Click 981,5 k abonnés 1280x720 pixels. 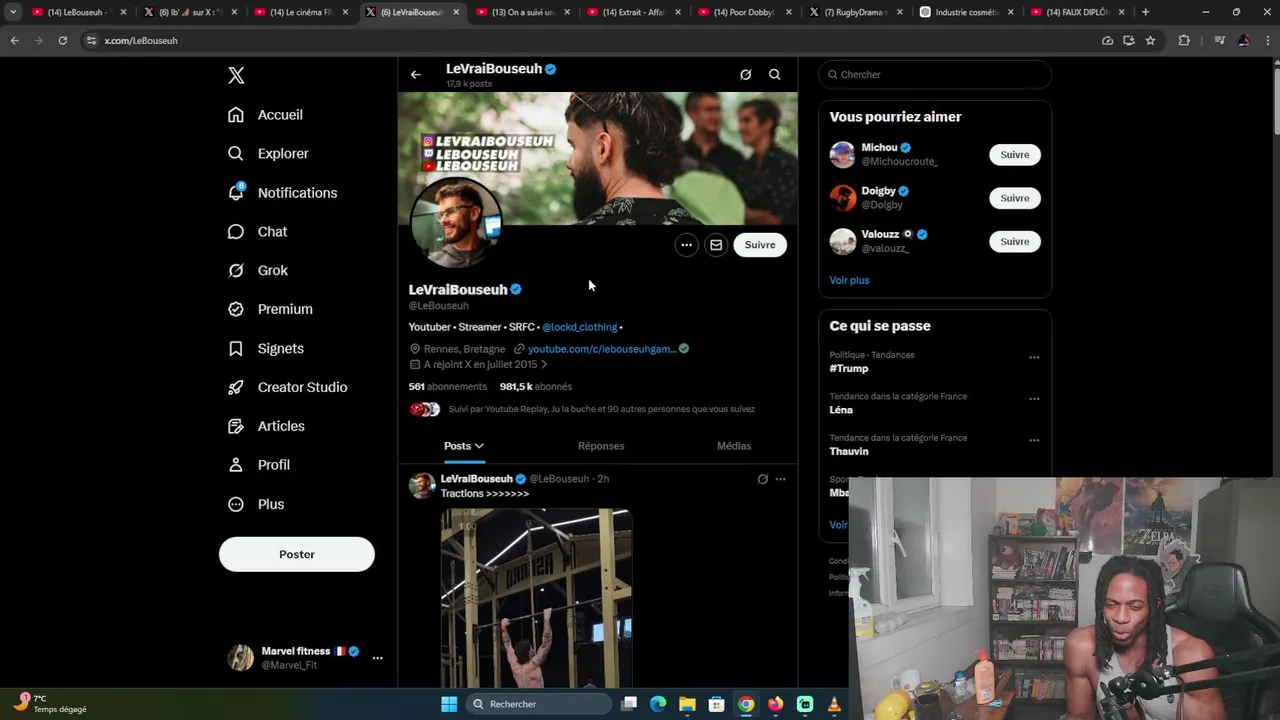click(x=536, y=387)
